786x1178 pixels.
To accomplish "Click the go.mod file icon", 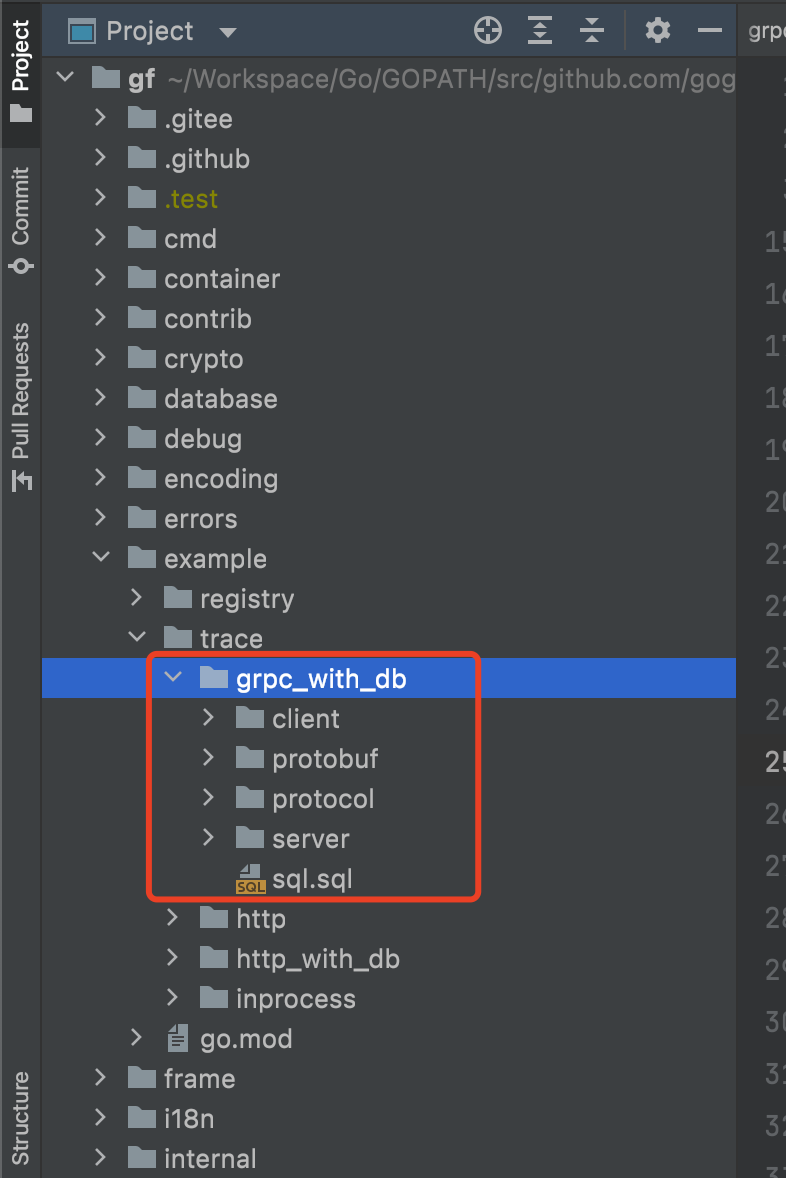I will pos(178,1039).
